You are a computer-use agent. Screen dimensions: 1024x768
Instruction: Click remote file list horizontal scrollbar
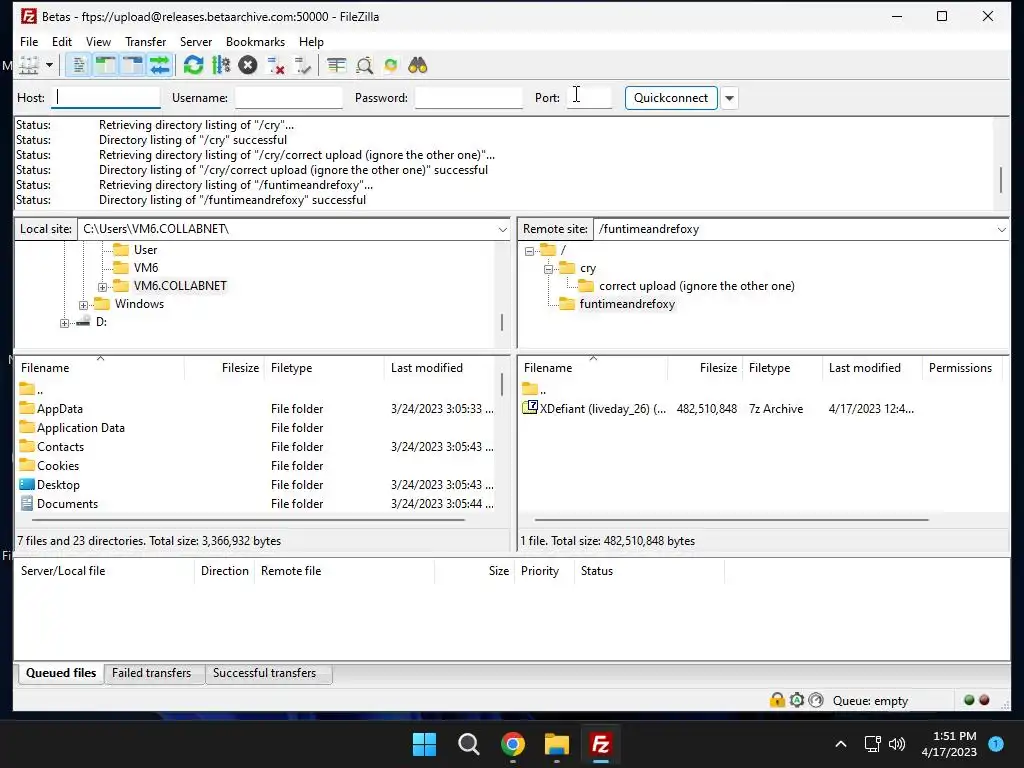tap(731, 520)
